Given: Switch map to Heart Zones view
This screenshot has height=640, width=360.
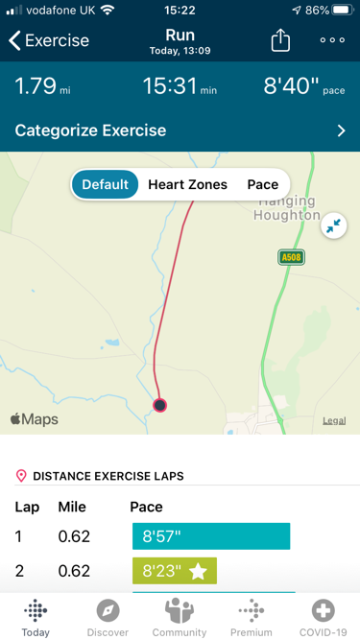Looking at the screenshot, I should click(x=188, y=184).
